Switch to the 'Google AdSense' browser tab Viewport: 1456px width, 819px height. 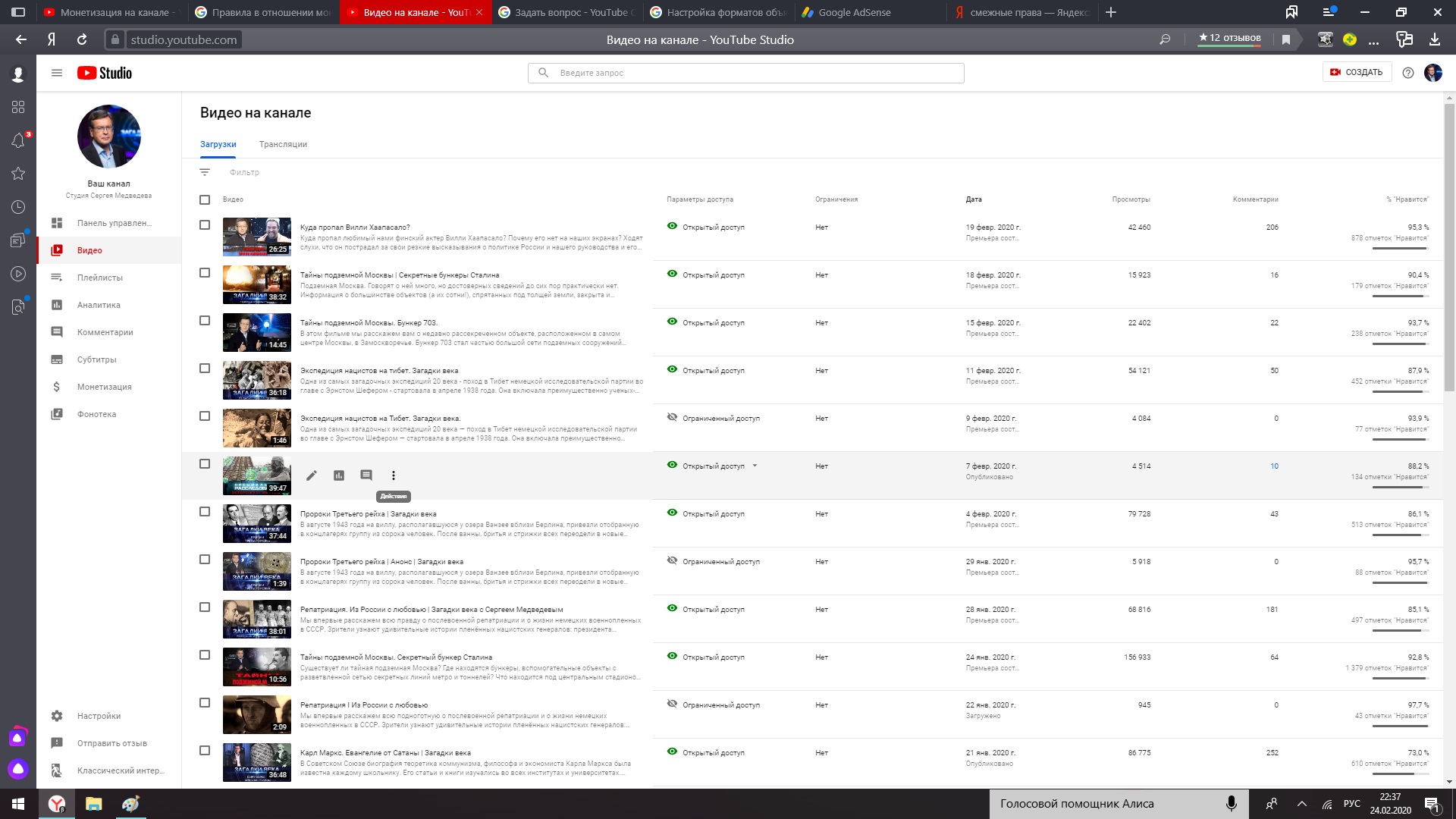pos(869,12)
